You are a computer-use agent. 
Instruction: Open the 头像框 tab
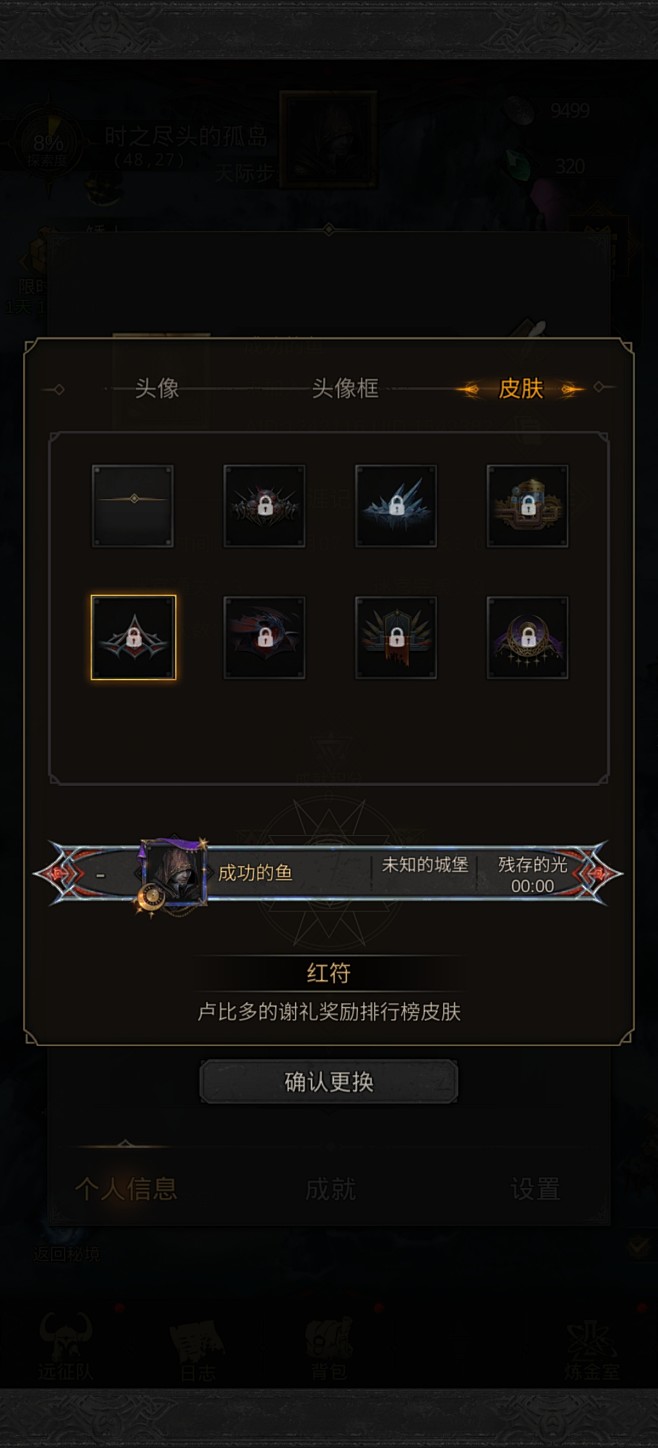[345, 388]
